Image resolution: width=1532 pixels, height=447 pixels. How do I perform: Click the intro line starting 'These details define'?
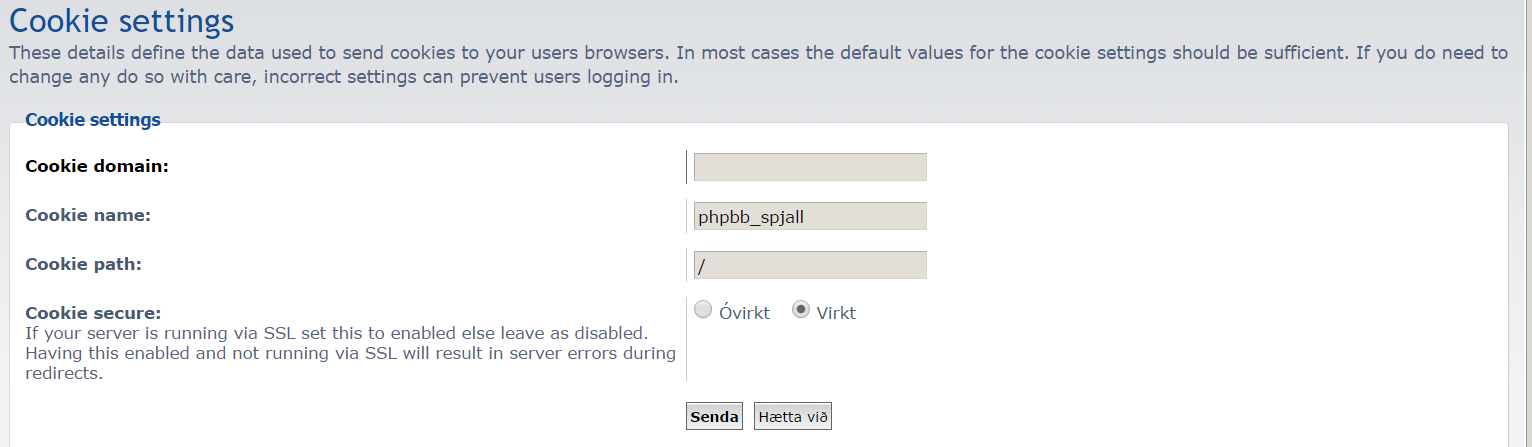tap(758, 53)
